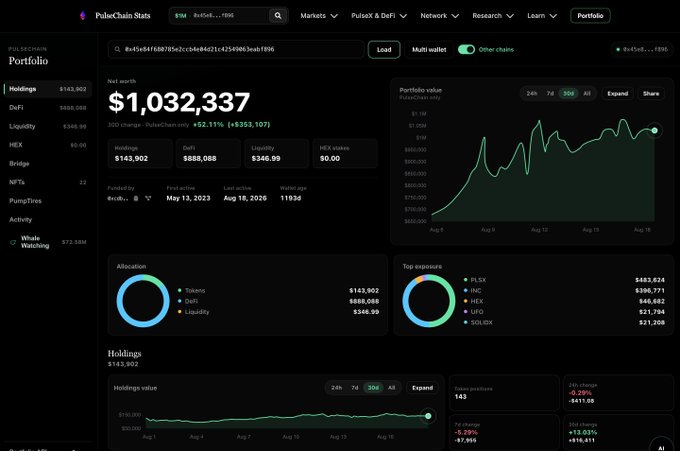The height and width of the screenshot is (451, 680).
Task: Open the Holdings tab in sidebar
Action: 48,89
